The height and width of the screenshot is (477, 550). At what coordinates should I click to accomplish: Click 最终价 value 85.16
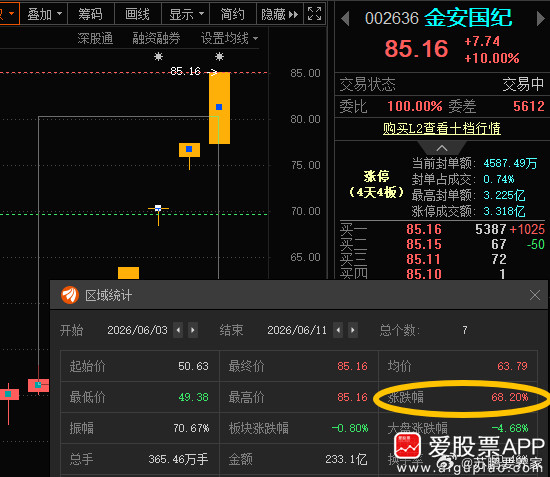(353, 366)
